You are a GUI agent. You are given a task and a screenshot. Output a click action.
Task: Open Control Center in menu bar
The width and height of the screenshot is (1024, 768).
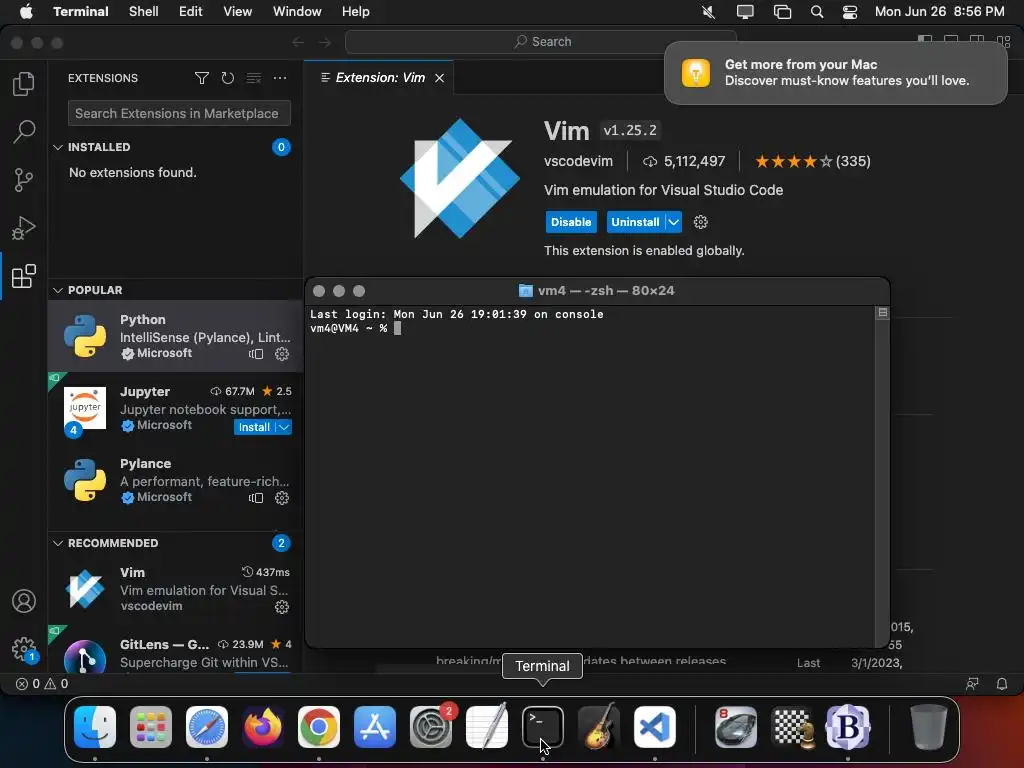(850, 12)
